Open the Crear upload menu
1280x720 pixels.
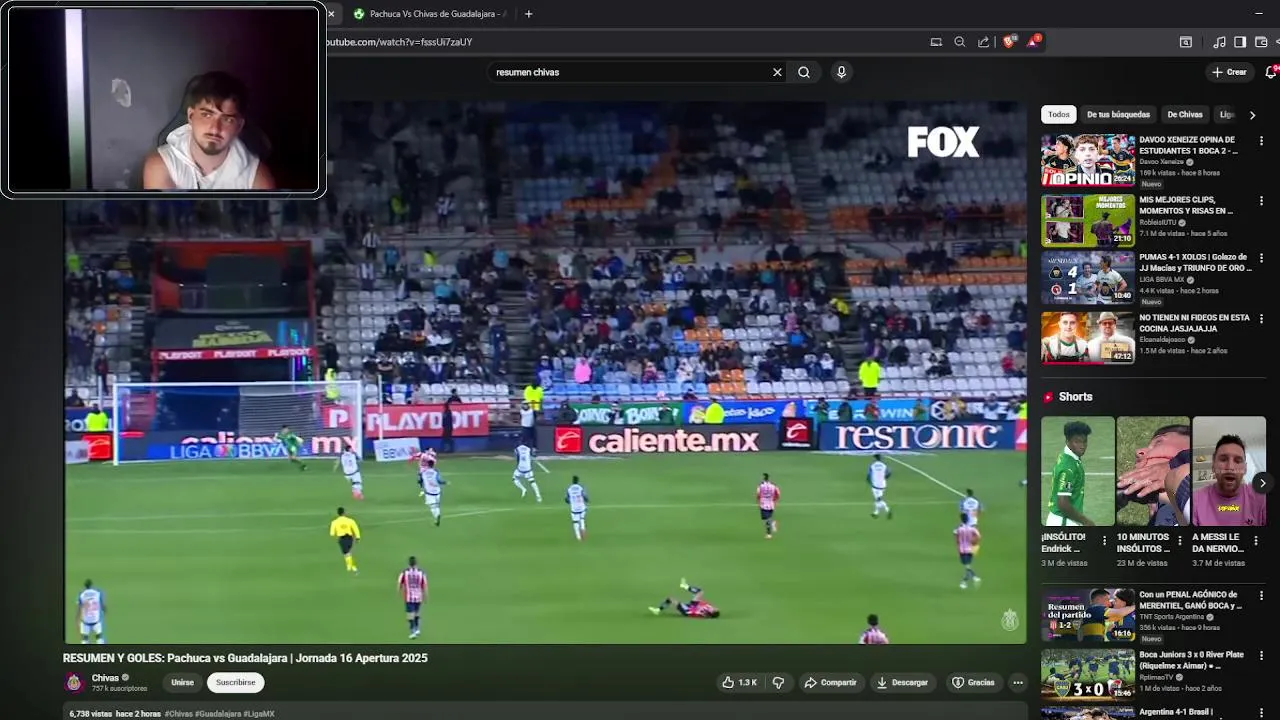1229,72
